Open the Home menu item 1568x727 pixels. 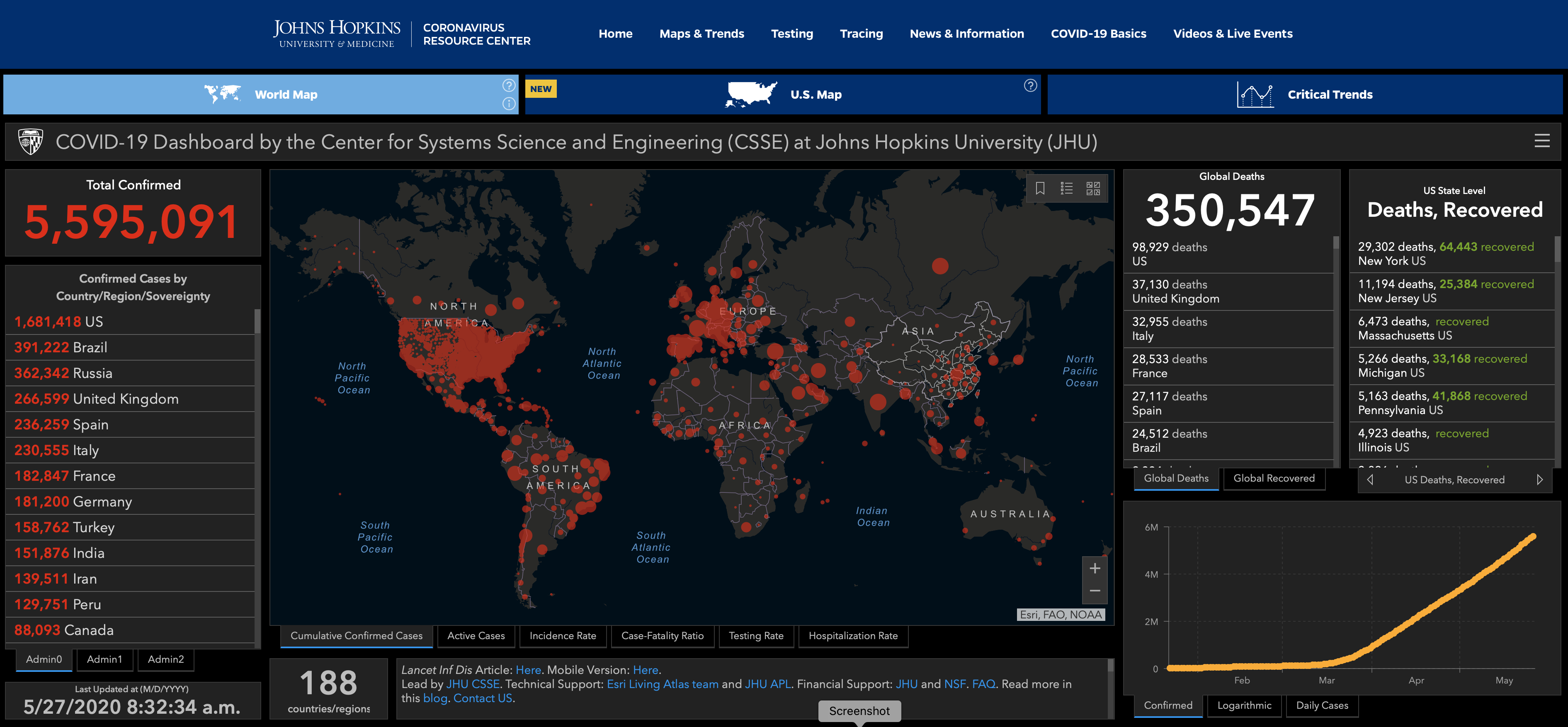tap(615, 34)
